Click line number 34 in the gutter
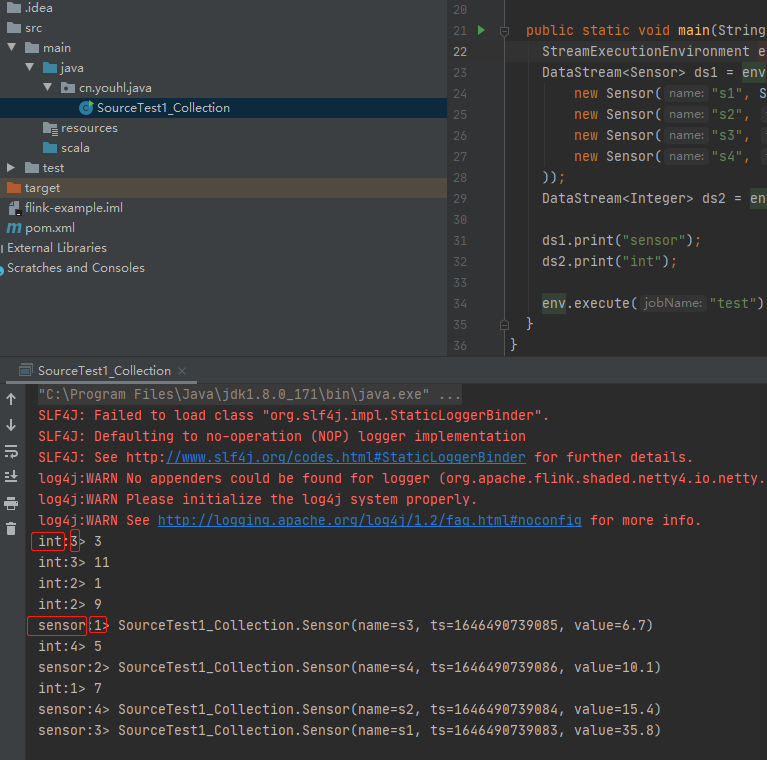Image resolution: width=767 pixels, height=760 pixels. click(460, 304)
